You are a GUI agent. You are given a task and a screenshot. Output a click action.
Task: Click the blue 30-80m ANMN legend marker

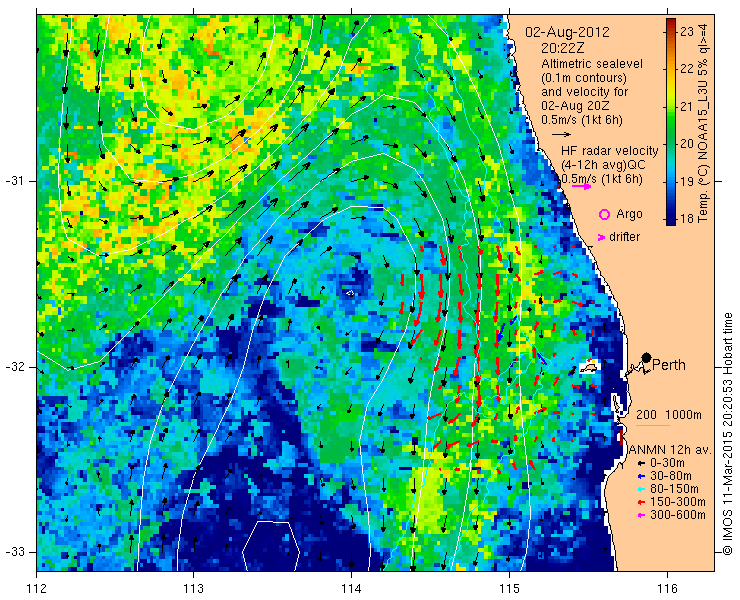640,476
